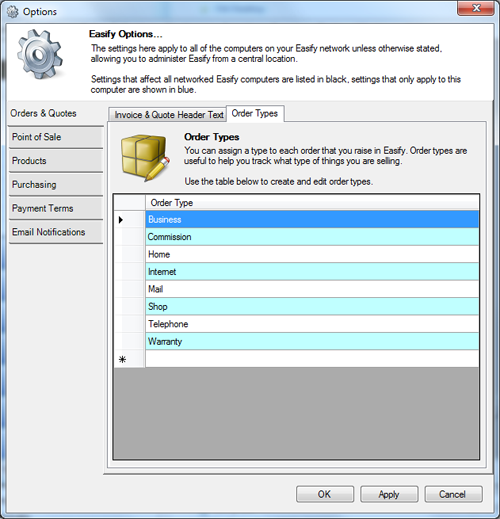Click the current row arrow indicator beside Business
The width and height of the screenshot is (500, 519).
[x=121, y=220]
